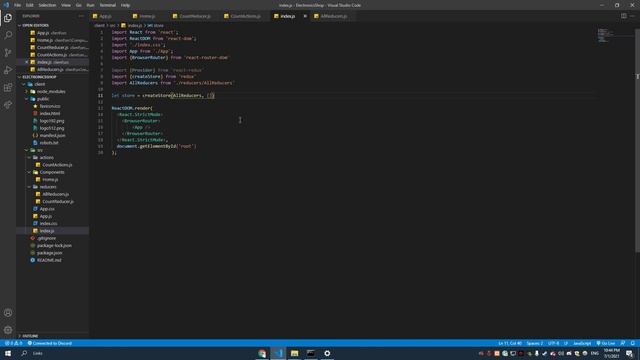
Task: Close the index.js editor tab
Action: point(305,16)
